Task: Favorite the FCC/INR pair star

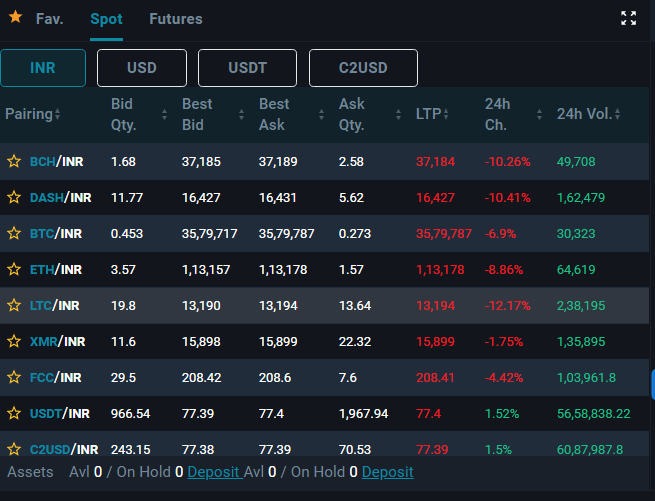Action: point(14,377)
